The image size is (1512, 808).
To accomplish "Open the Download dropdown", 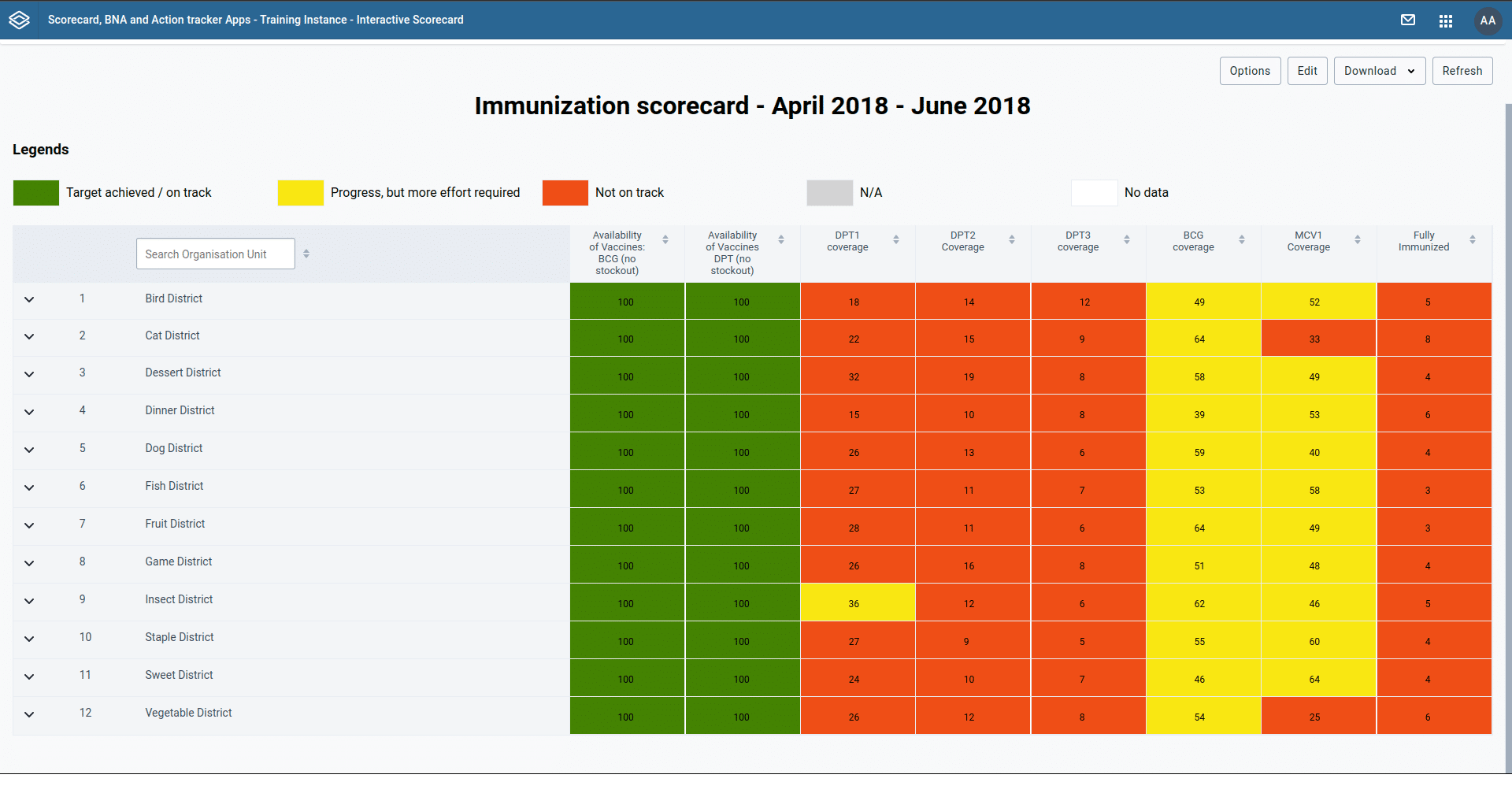I will [x=1379, y=71].
